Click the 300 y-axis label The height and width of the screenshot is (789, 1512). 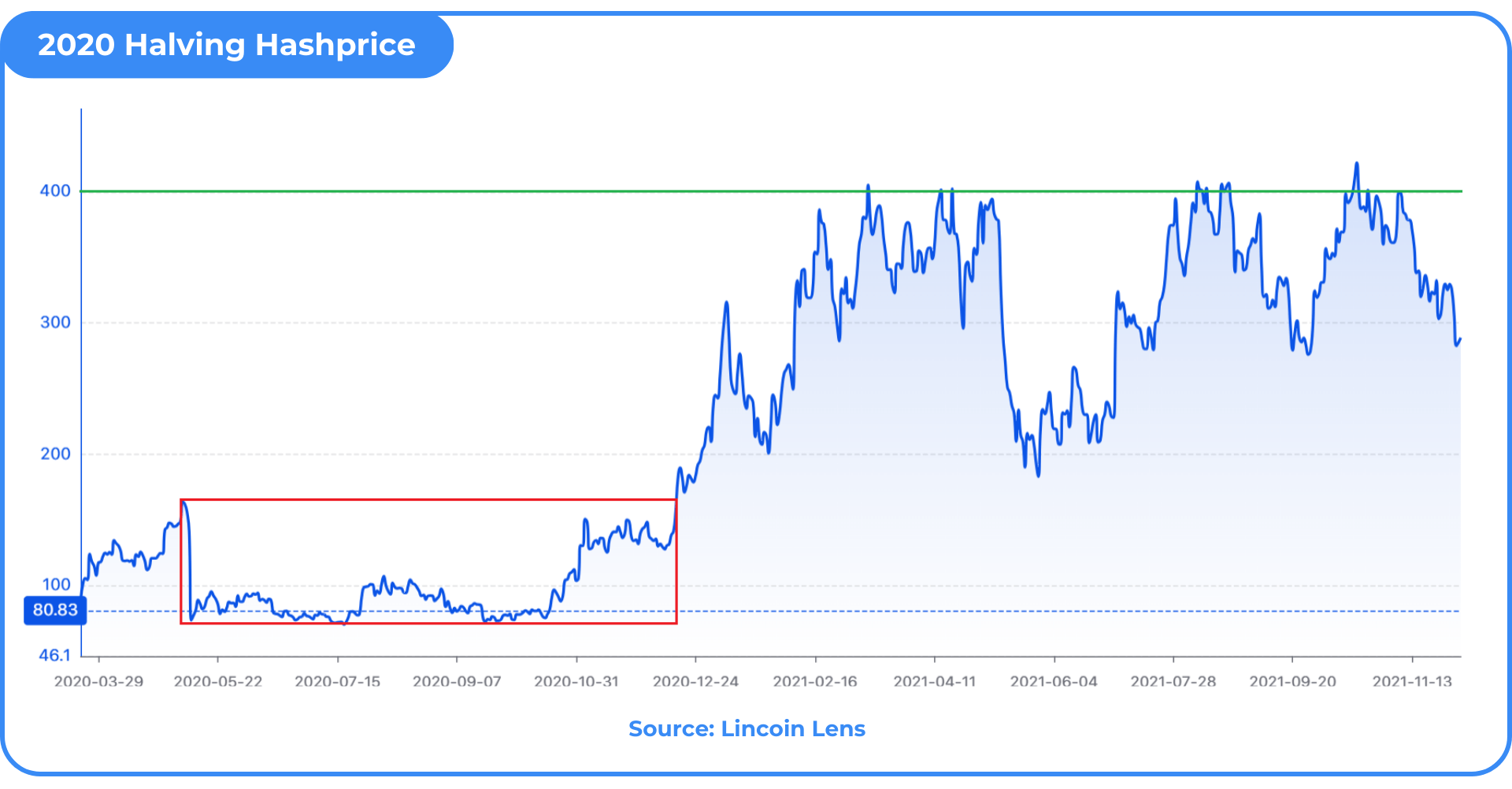point(55,322)
